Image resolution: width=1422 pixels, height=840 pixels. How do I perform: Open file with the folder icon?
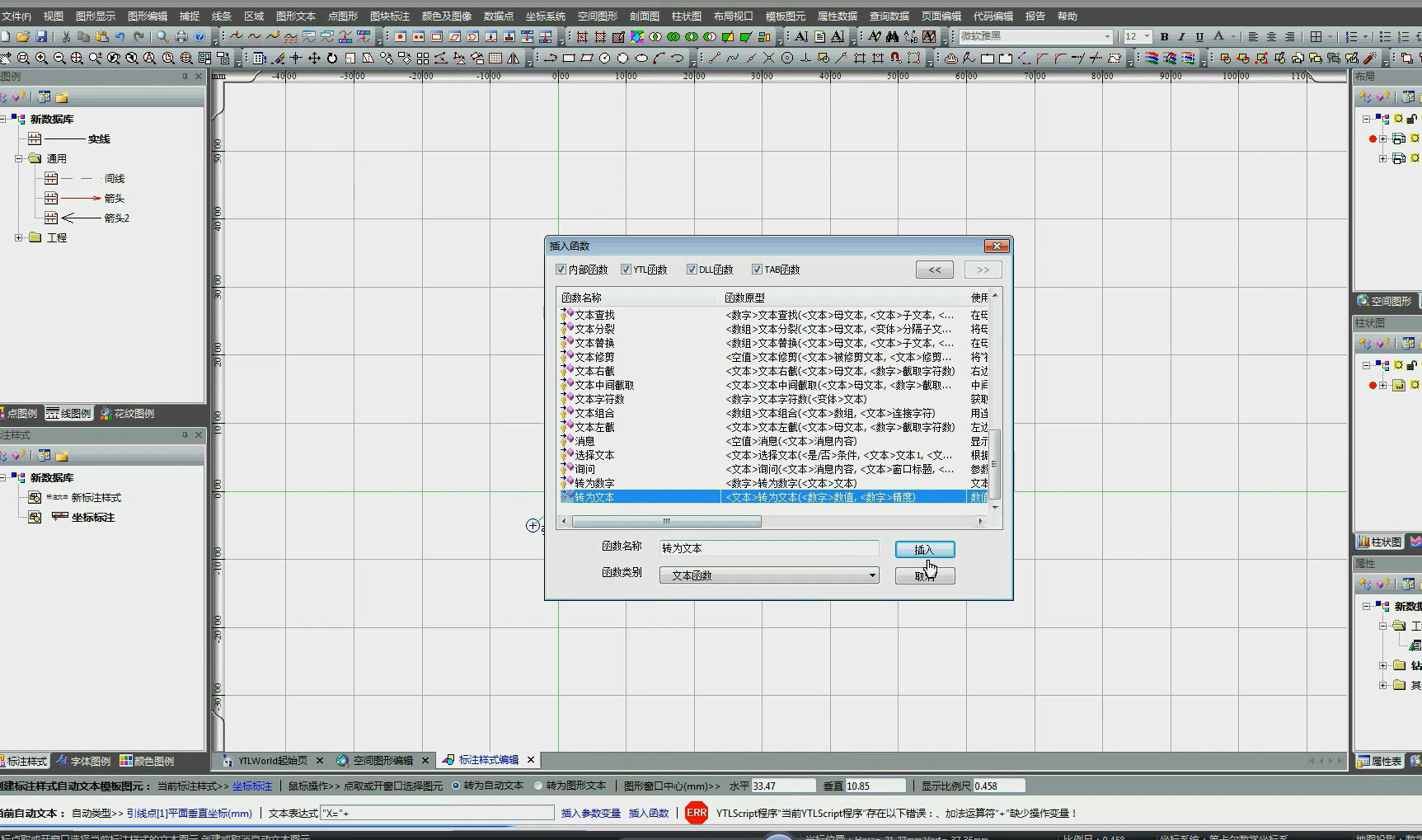pyautogui.click(x=23, y=36)
